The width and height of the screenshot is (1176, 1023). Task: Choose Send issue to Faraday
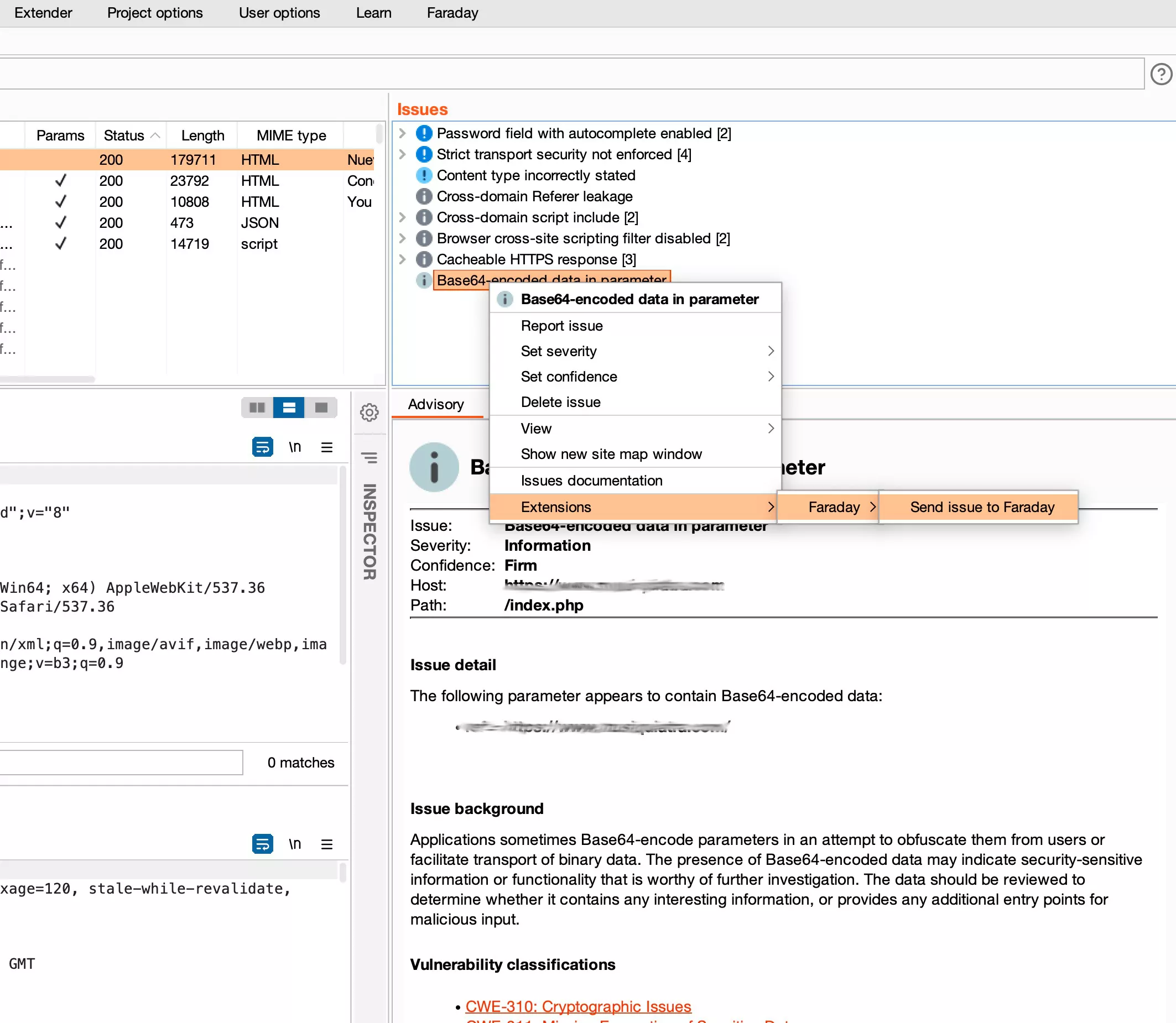point(982,507)
